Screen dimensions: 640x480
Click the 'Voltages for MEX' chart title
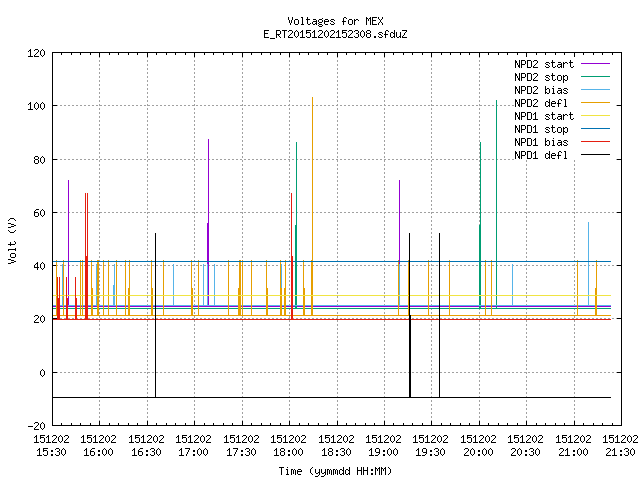point(335,21)
